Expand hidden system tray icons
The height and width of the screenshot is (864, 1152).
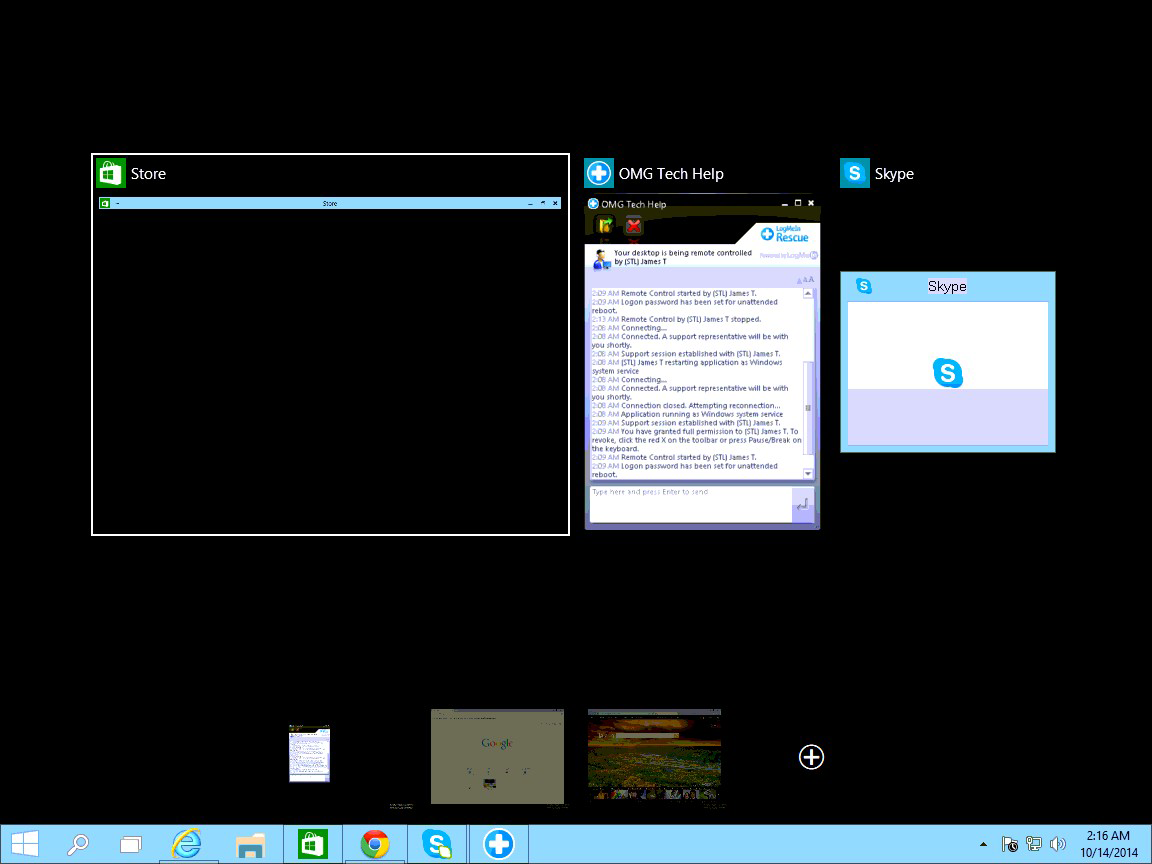[983, 844]
